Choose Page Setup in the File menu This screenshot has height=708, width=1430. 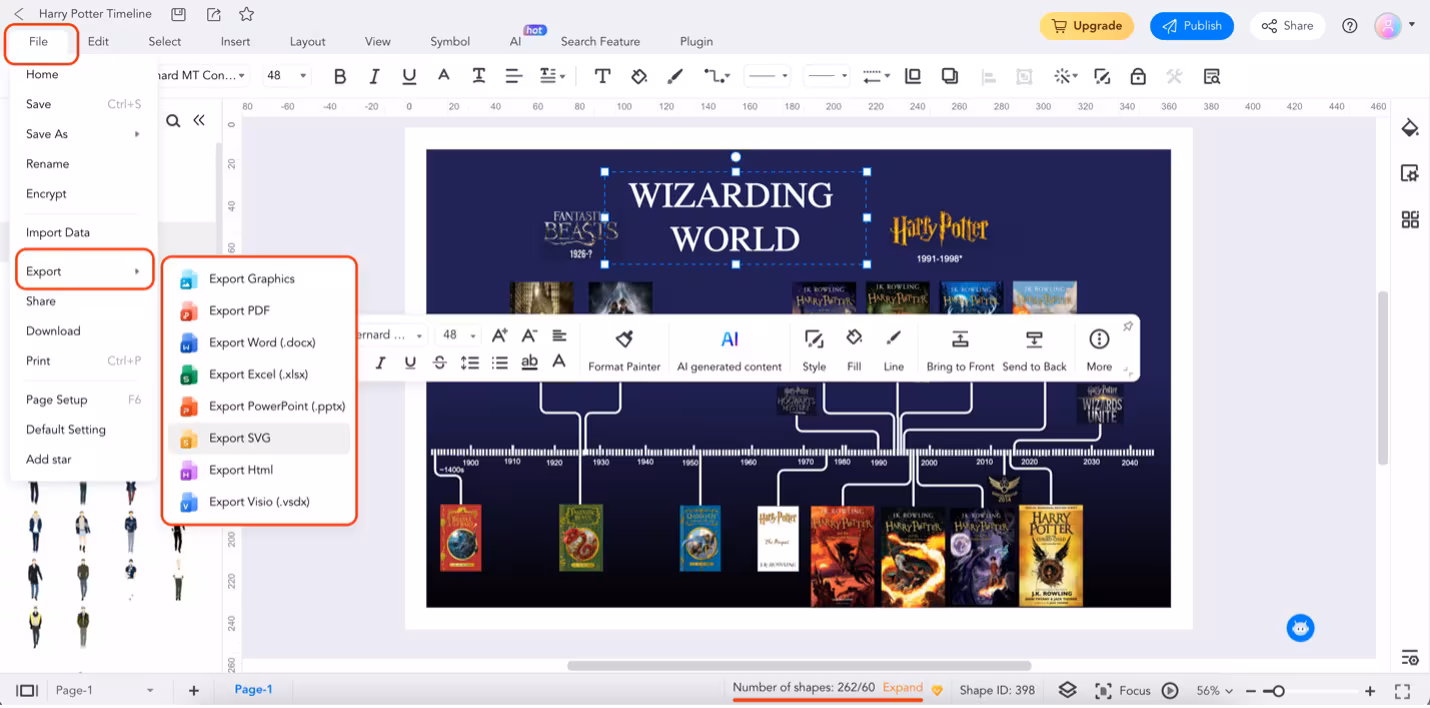pos(84,400)
